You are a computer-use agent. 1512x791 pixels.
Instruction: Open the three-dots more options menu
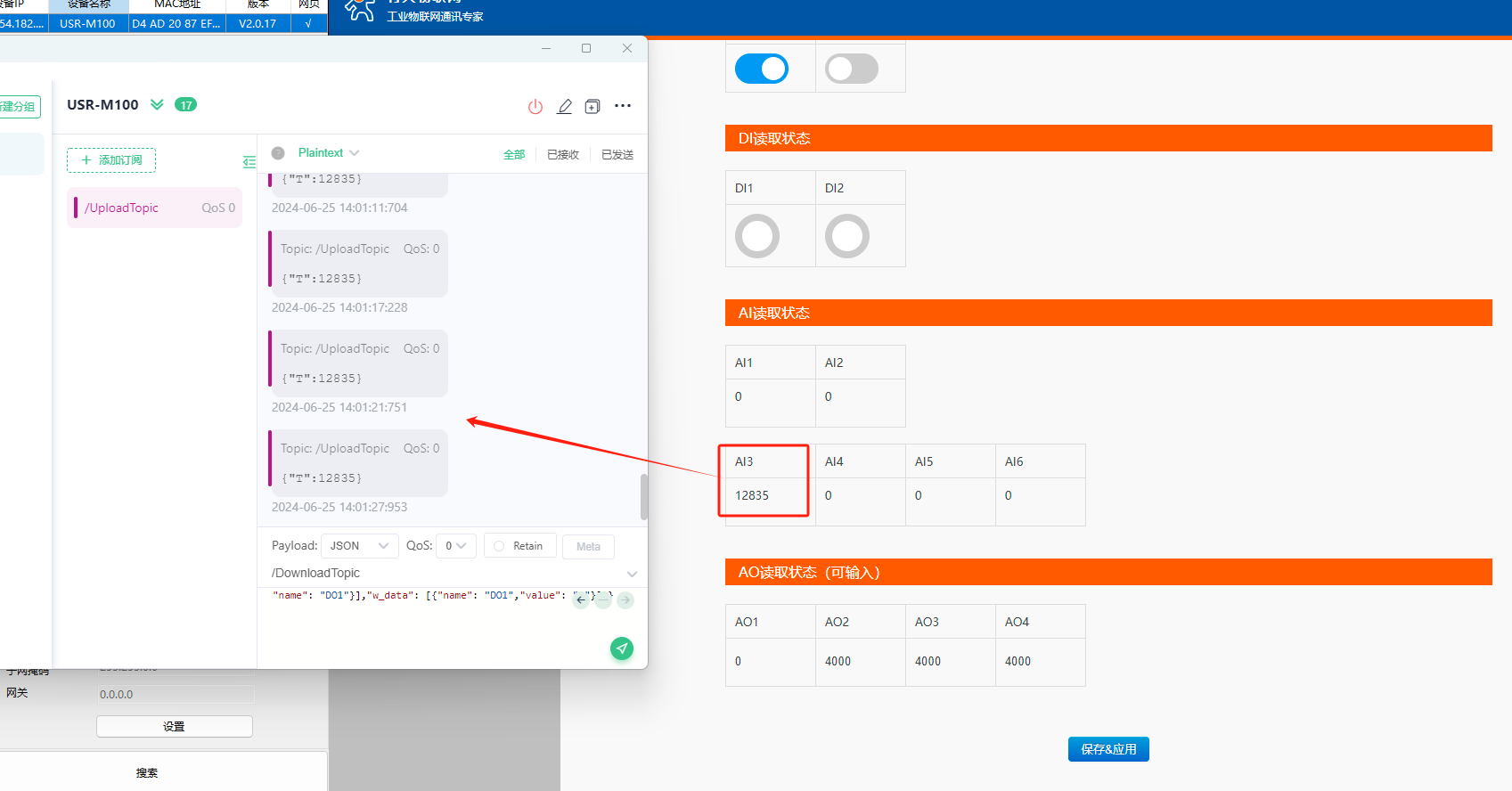click(623, 106)
